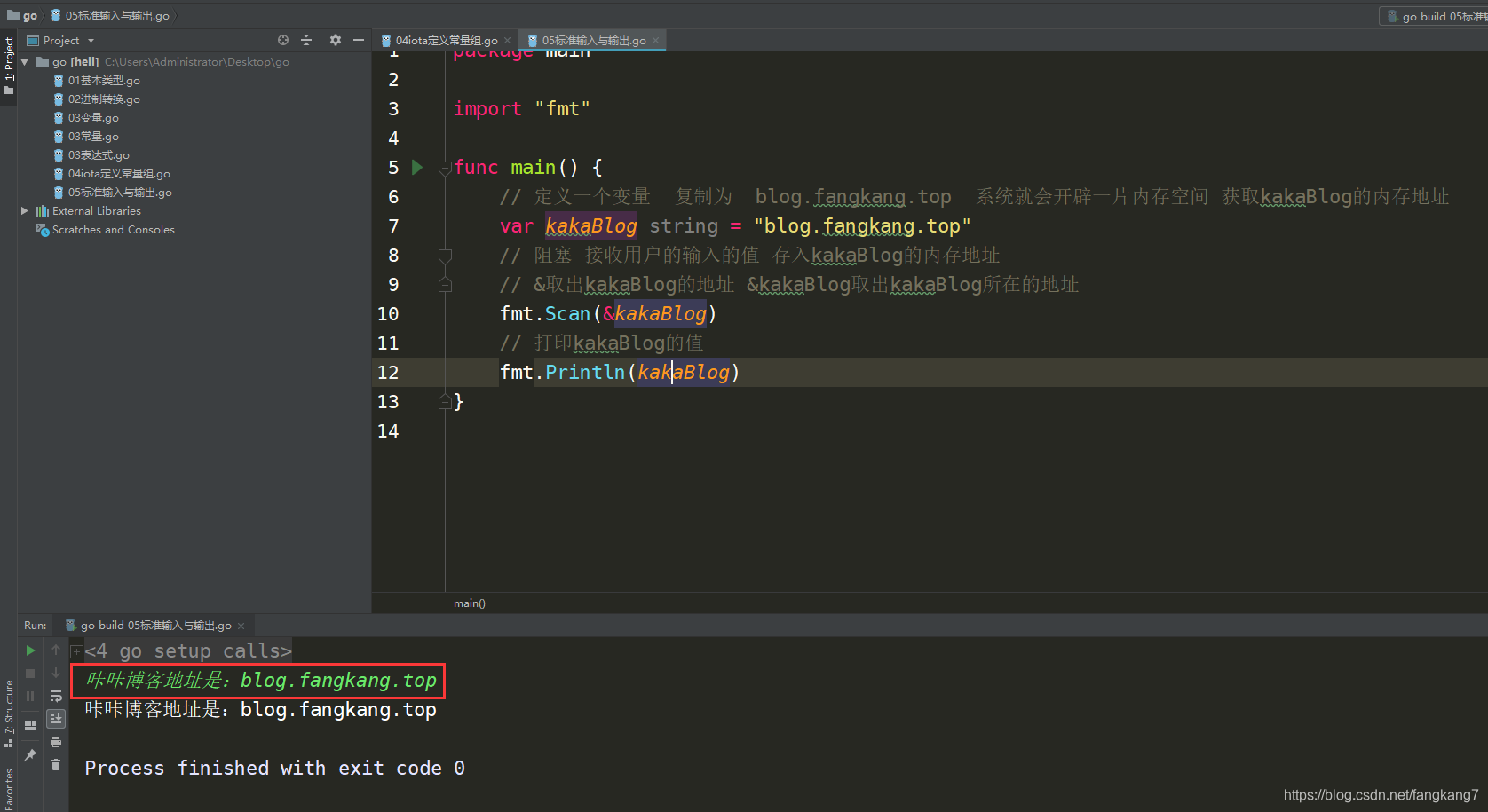Image resolution: width=1488 pixels, height=812 pixels.
Task: Click the Println call on line 12
Action: click(585, 373)
